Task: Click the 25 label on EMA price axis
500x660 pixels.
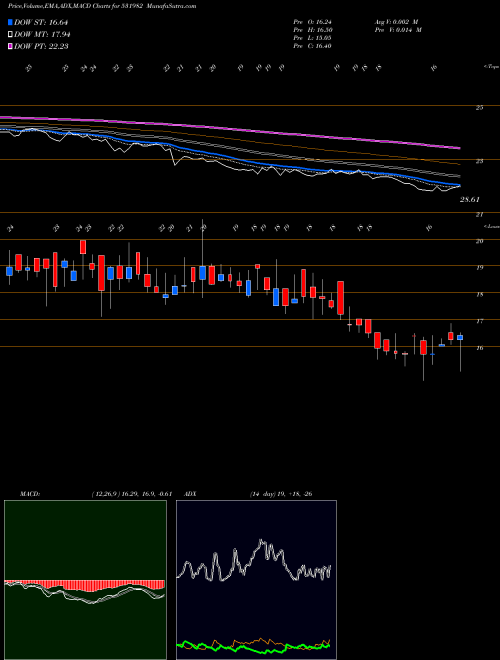Action: (x=479, y=108)
